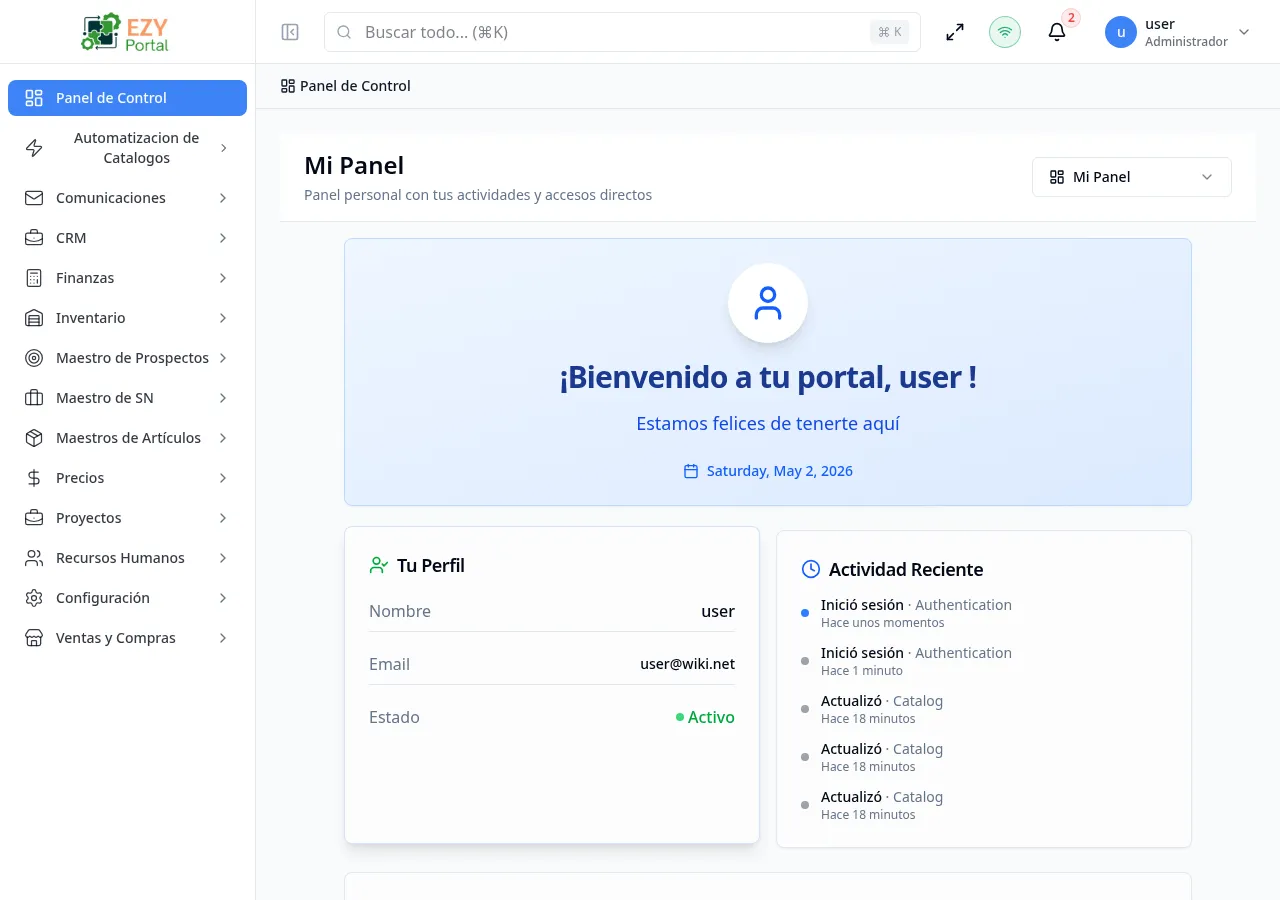
Task: Click the clock icon beside Actividad Reciente
Action: click(x=811, y=569)
